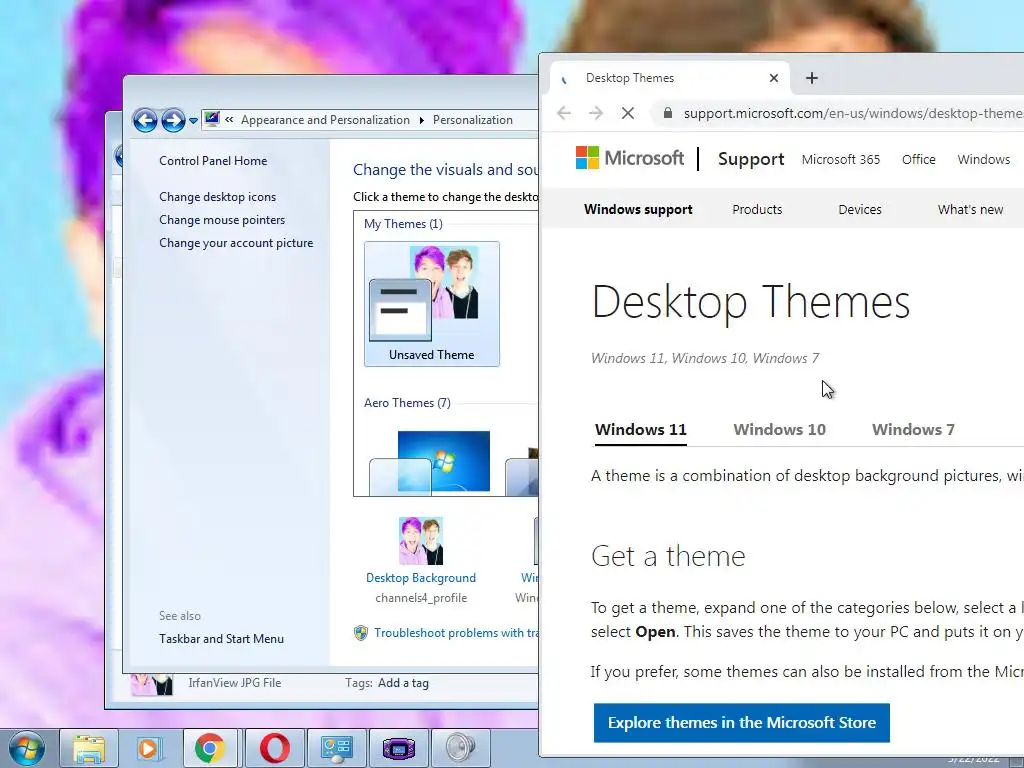Open the Devices sub-navigation item

pos(859,209)
